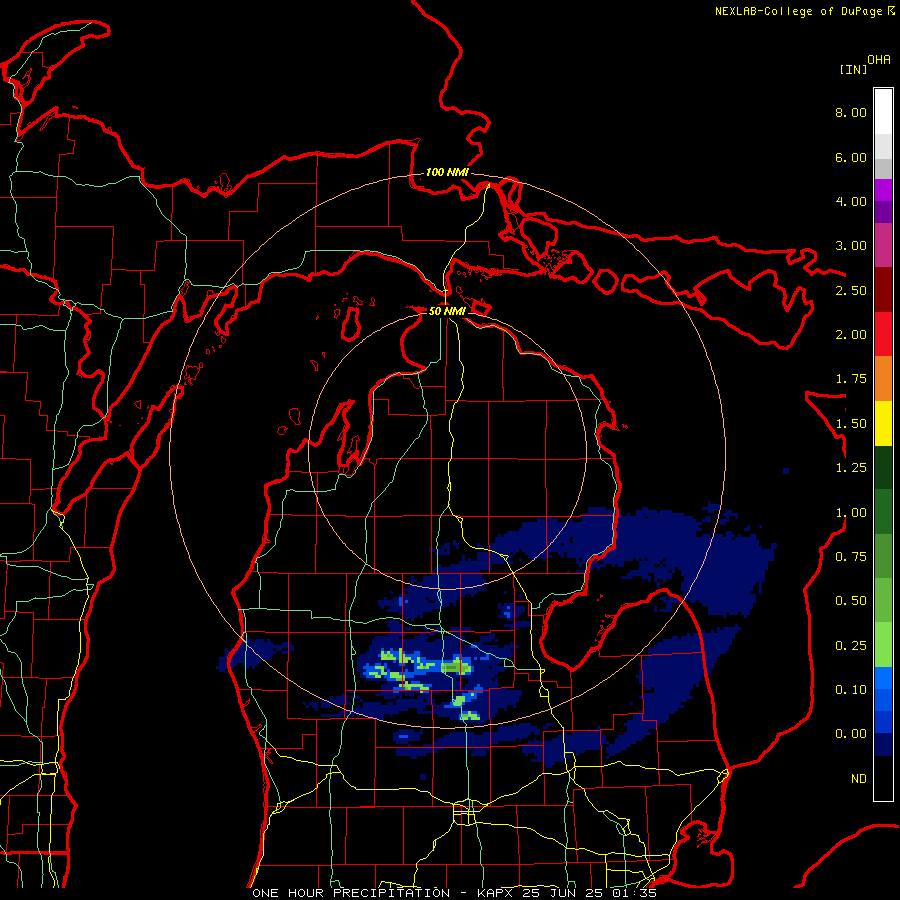Click the 0.75 legend value
Screen dimensions: 900x900
851,557
